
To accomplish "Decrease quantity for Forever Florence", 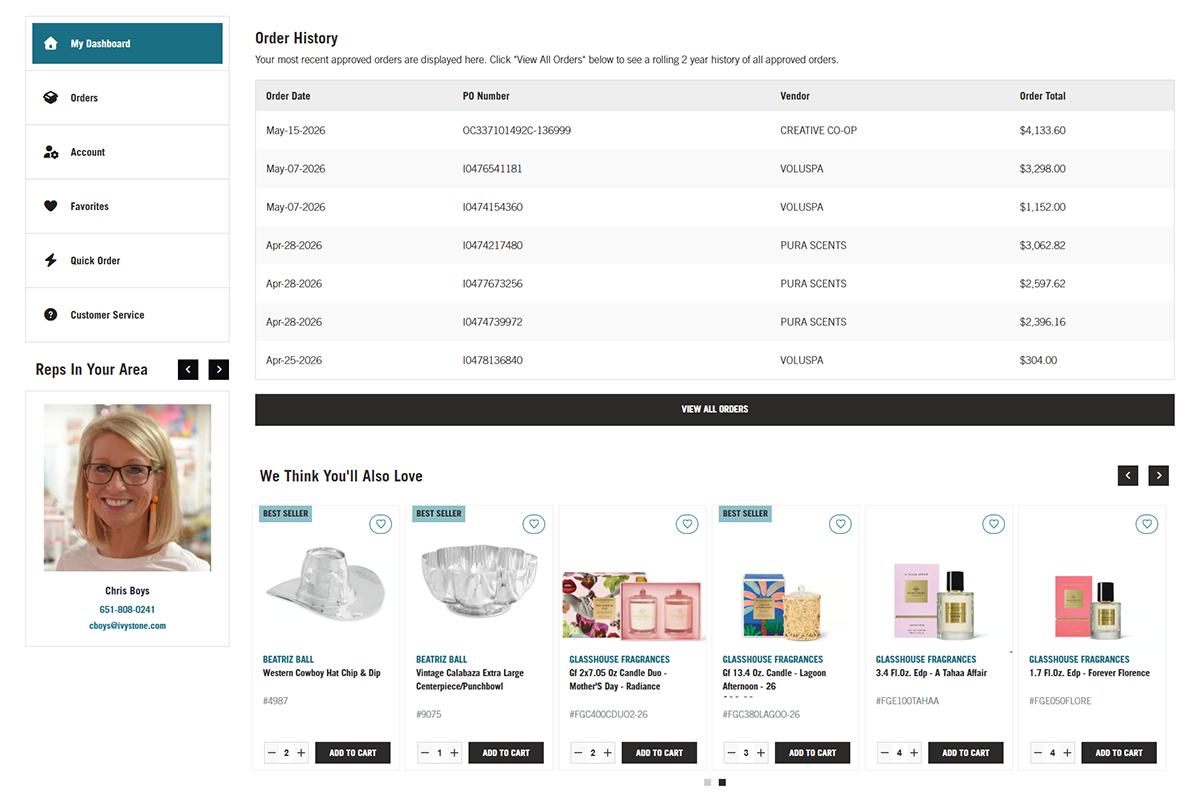I will click(x=1038, y=753).
